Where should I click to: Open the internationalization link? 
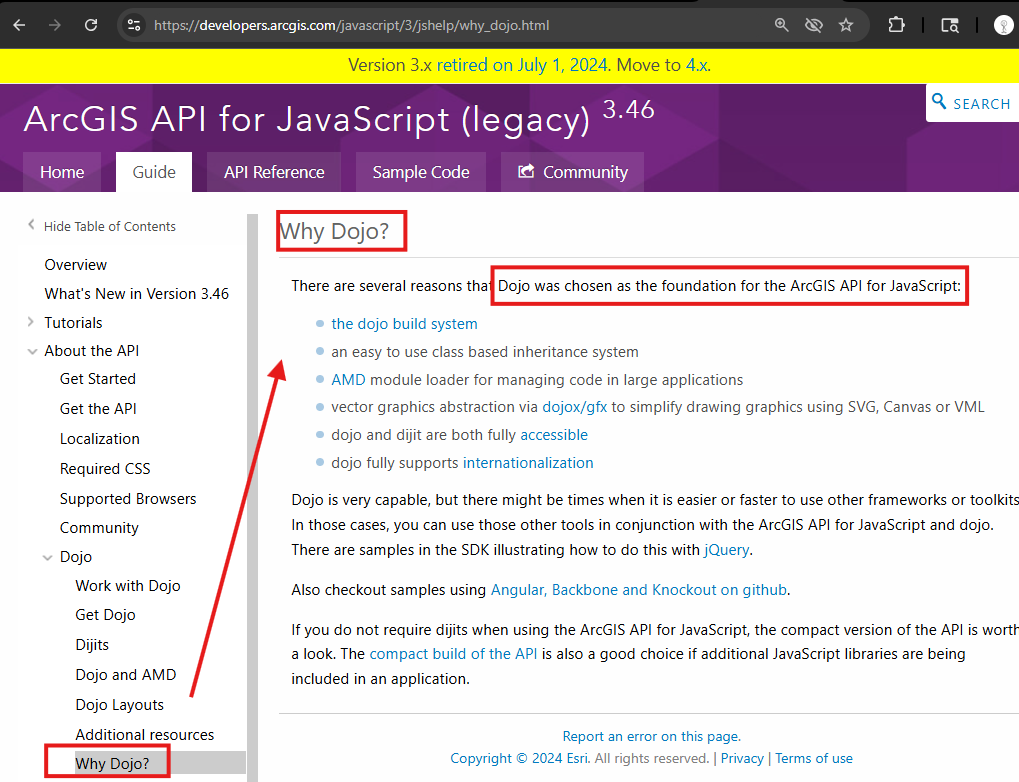click(x=528, y=463)
